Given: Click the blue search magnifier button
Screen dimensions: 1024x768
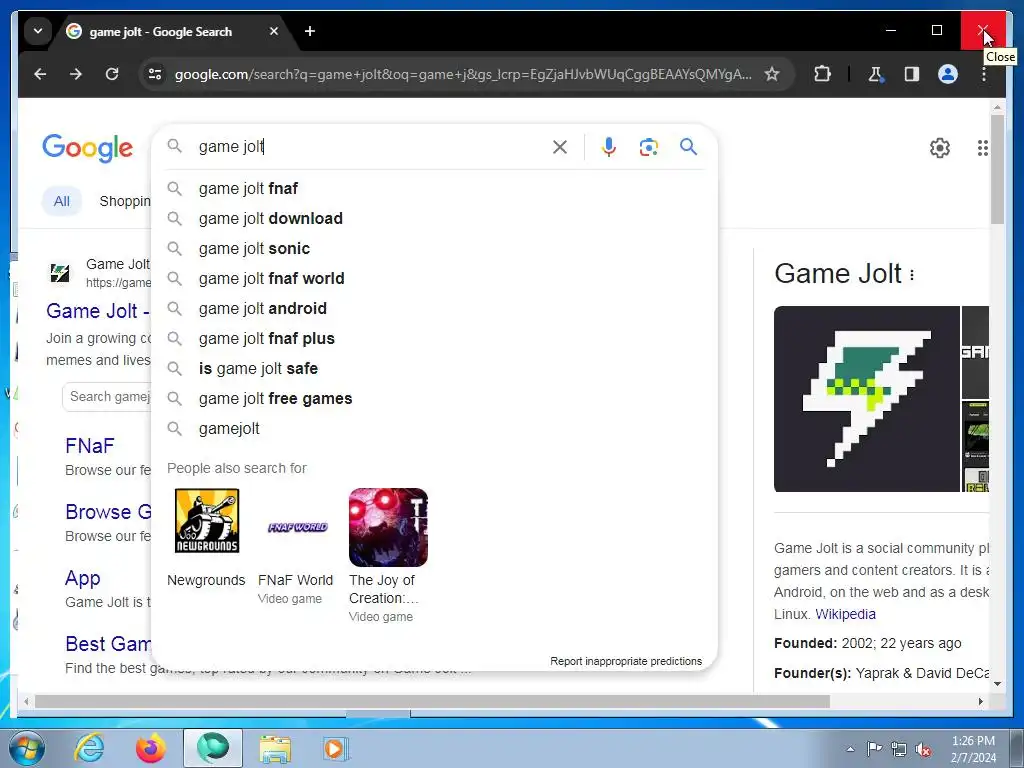Looking at the screenshot, I should click(x=688, y=147).
